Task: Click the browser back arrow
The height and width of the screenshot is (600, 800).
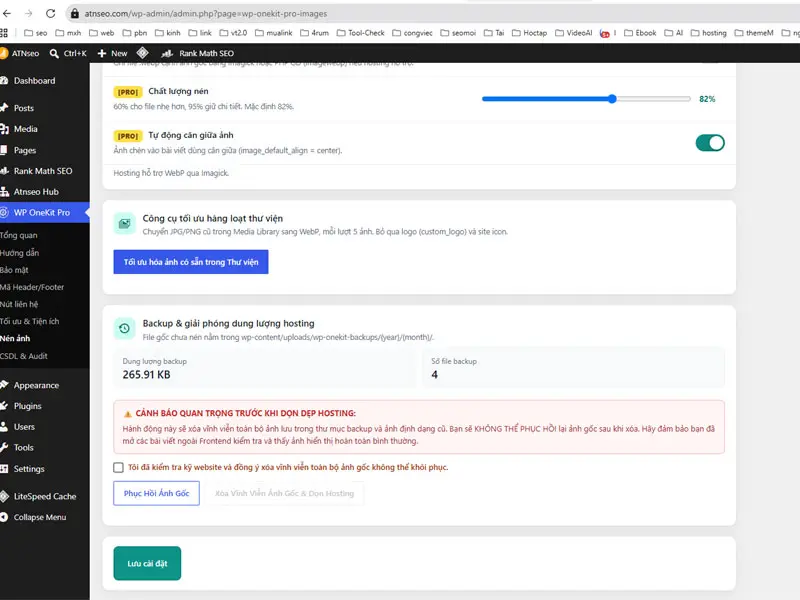Action: pos(7,13)
